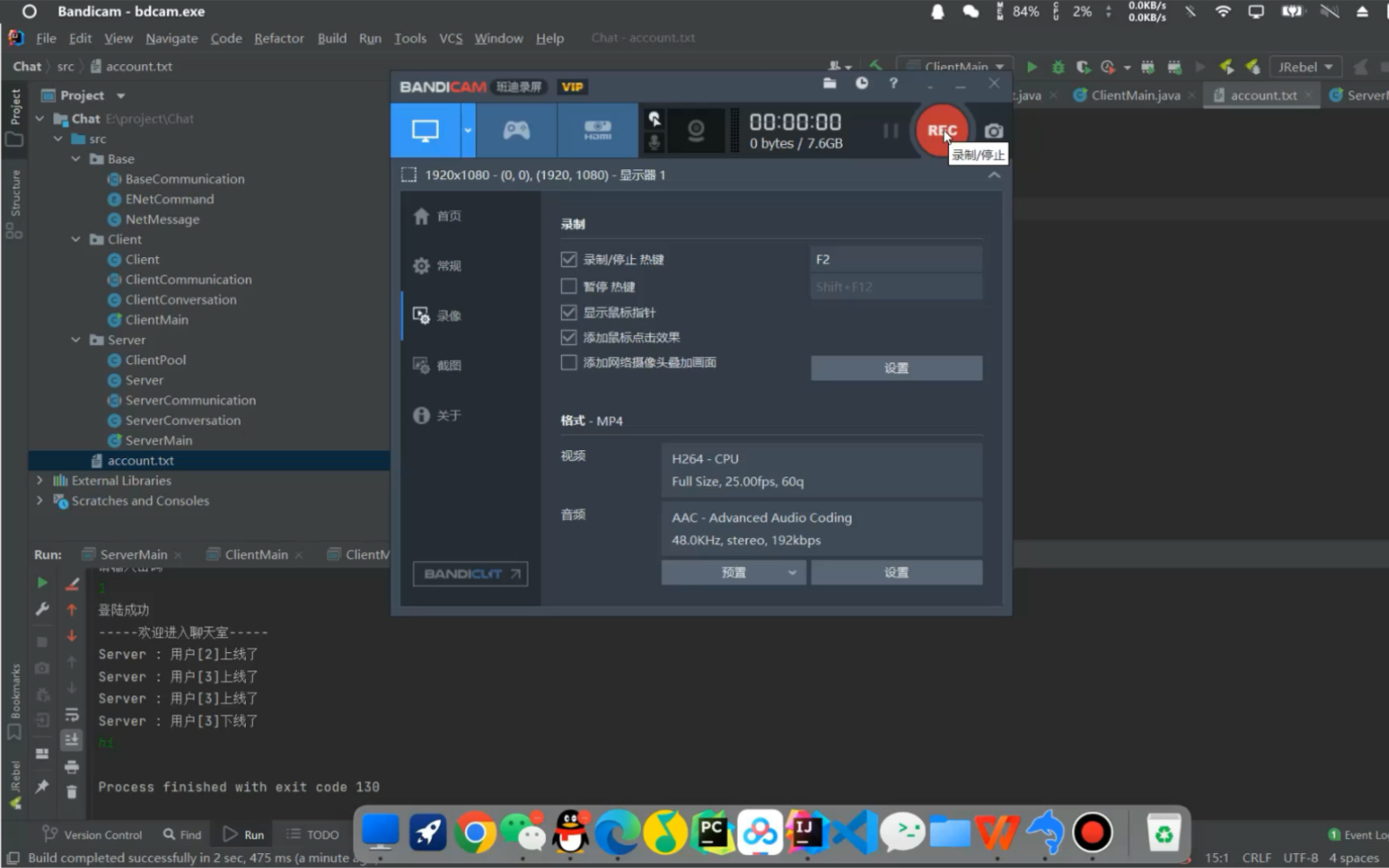Collapse the src folder
This screenshot has height=868, width=1389.
tap(58, 139)
